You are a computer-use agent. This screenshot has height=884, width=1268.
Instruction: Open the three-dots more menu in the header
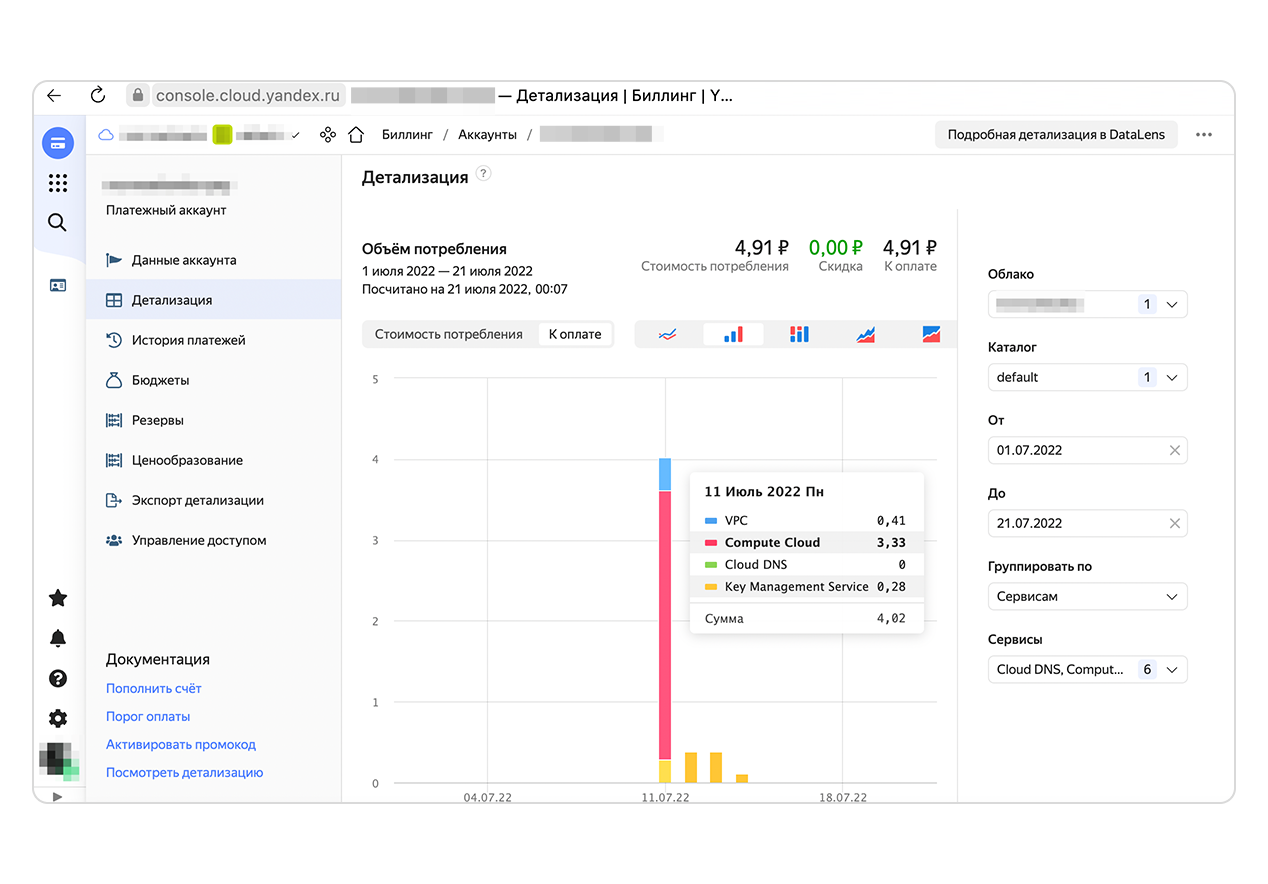point(1204,135)
